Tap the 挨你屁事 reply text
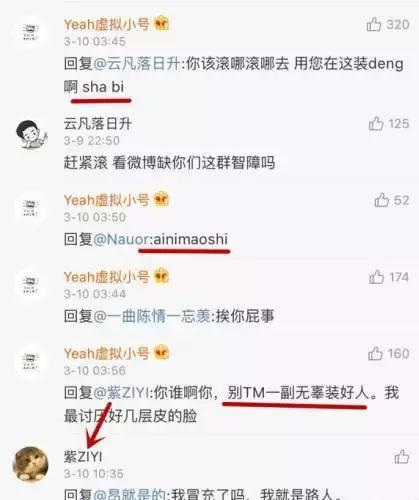This screenshot has height=500, width=419. point(245,316)
